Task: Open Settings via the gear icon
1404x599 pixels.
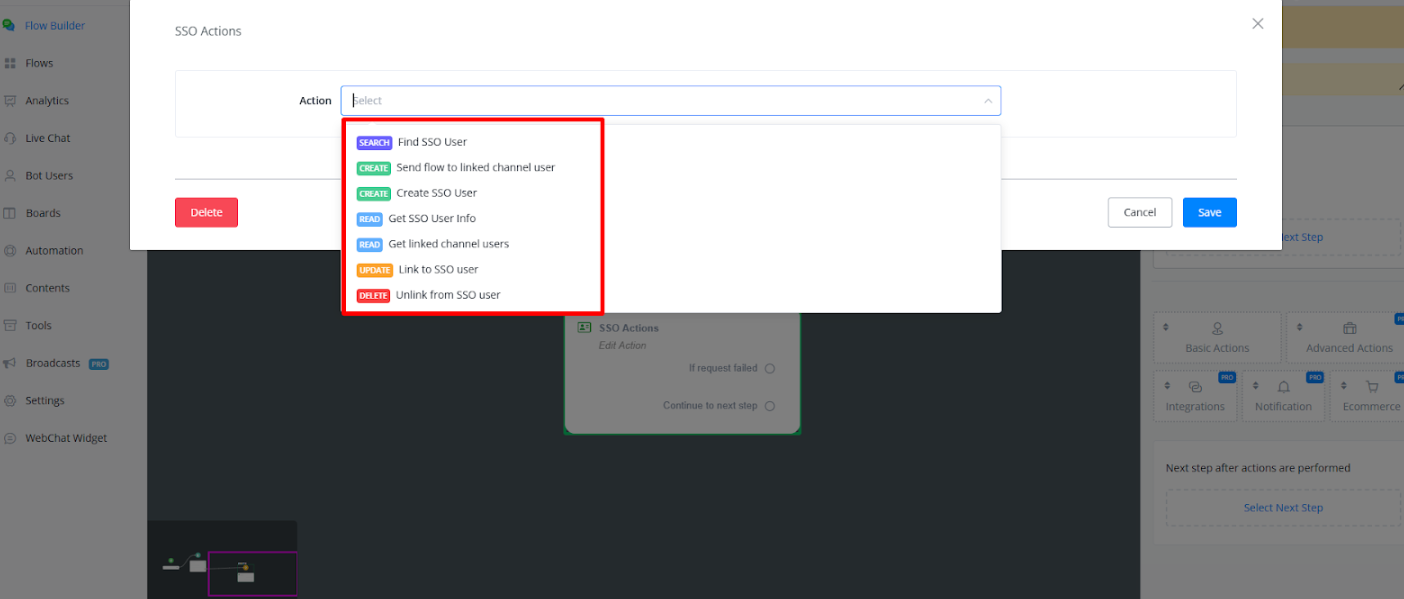Action: [x=10, y=401]
